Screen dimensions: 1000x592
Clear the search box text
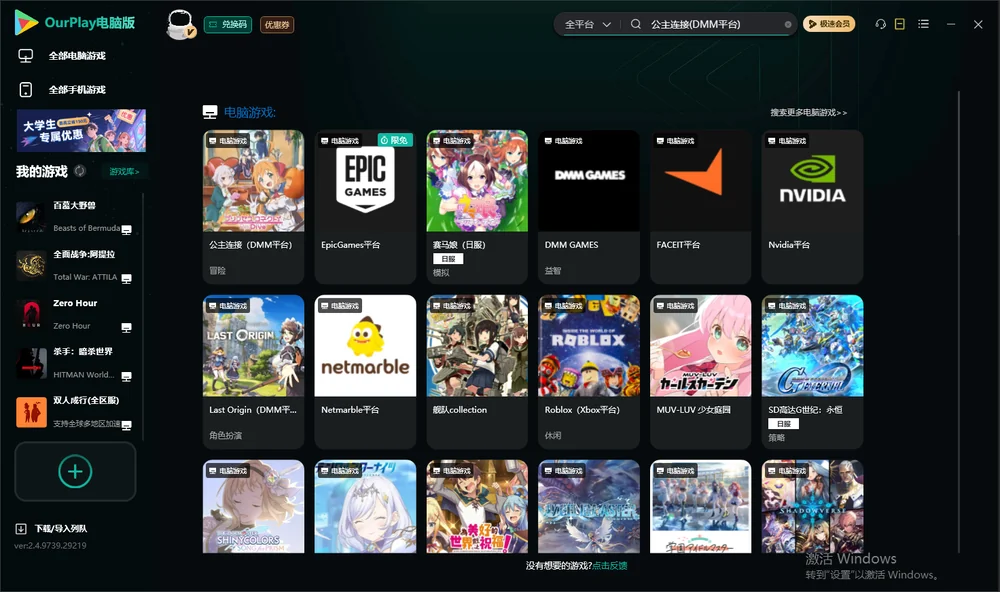click(788, 25)
